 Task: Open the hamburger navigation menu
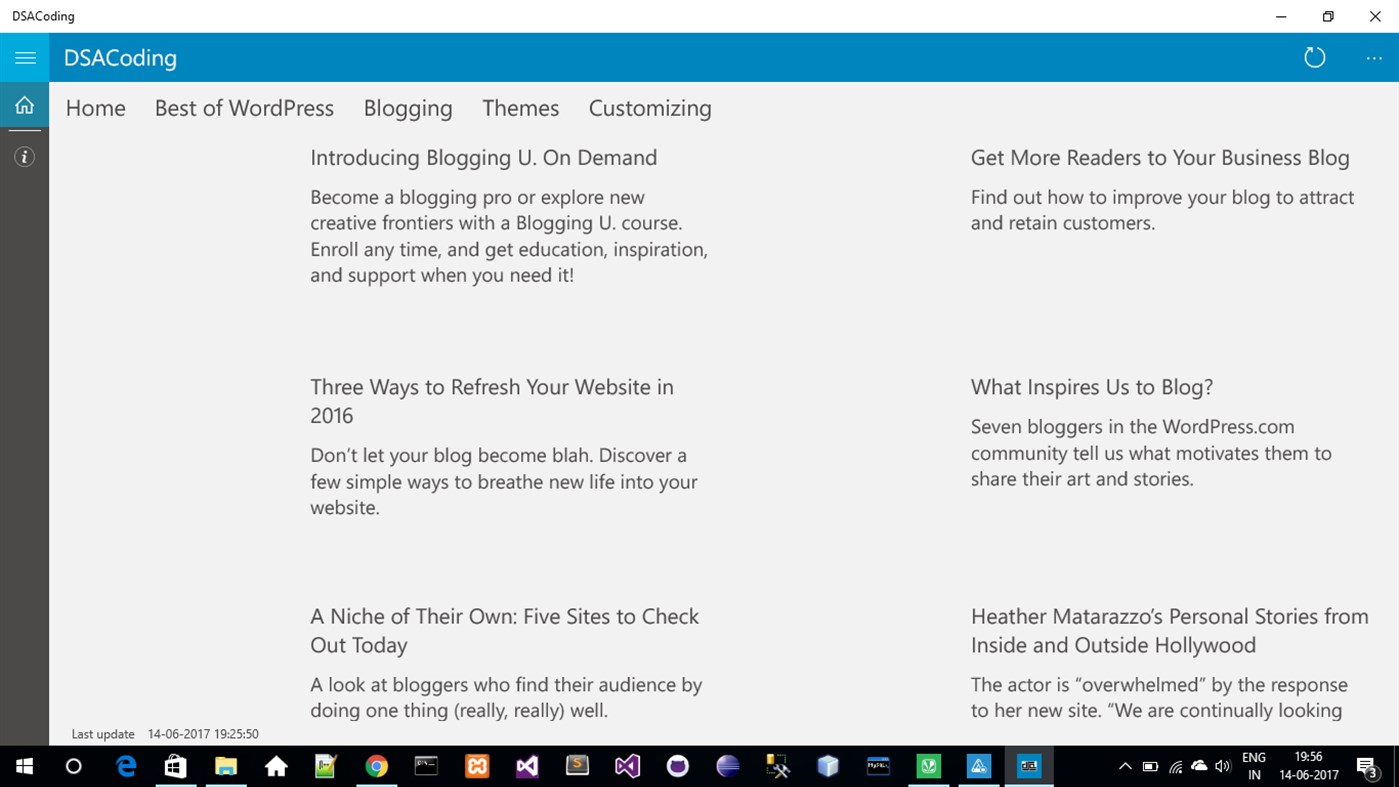pyautogui.click(x=24, y=57)
